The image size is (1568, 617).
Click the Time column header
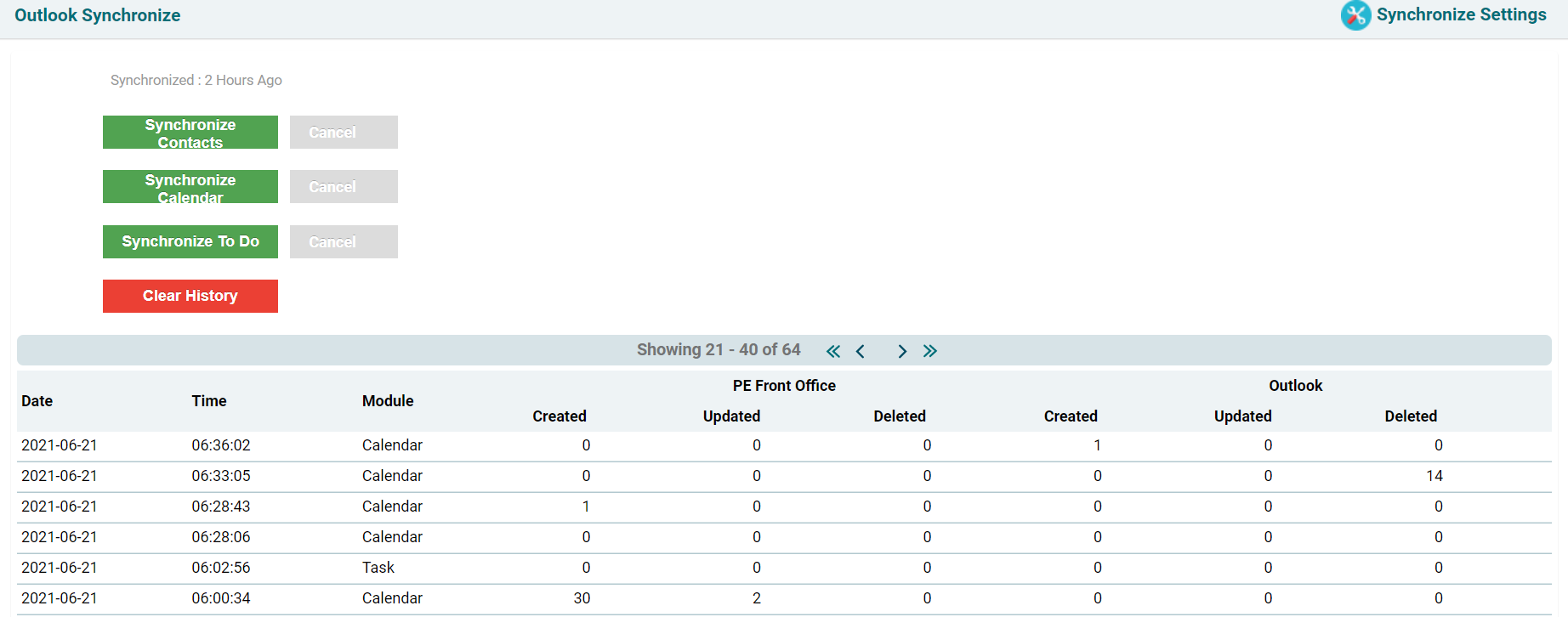click(x=209, y=401)
